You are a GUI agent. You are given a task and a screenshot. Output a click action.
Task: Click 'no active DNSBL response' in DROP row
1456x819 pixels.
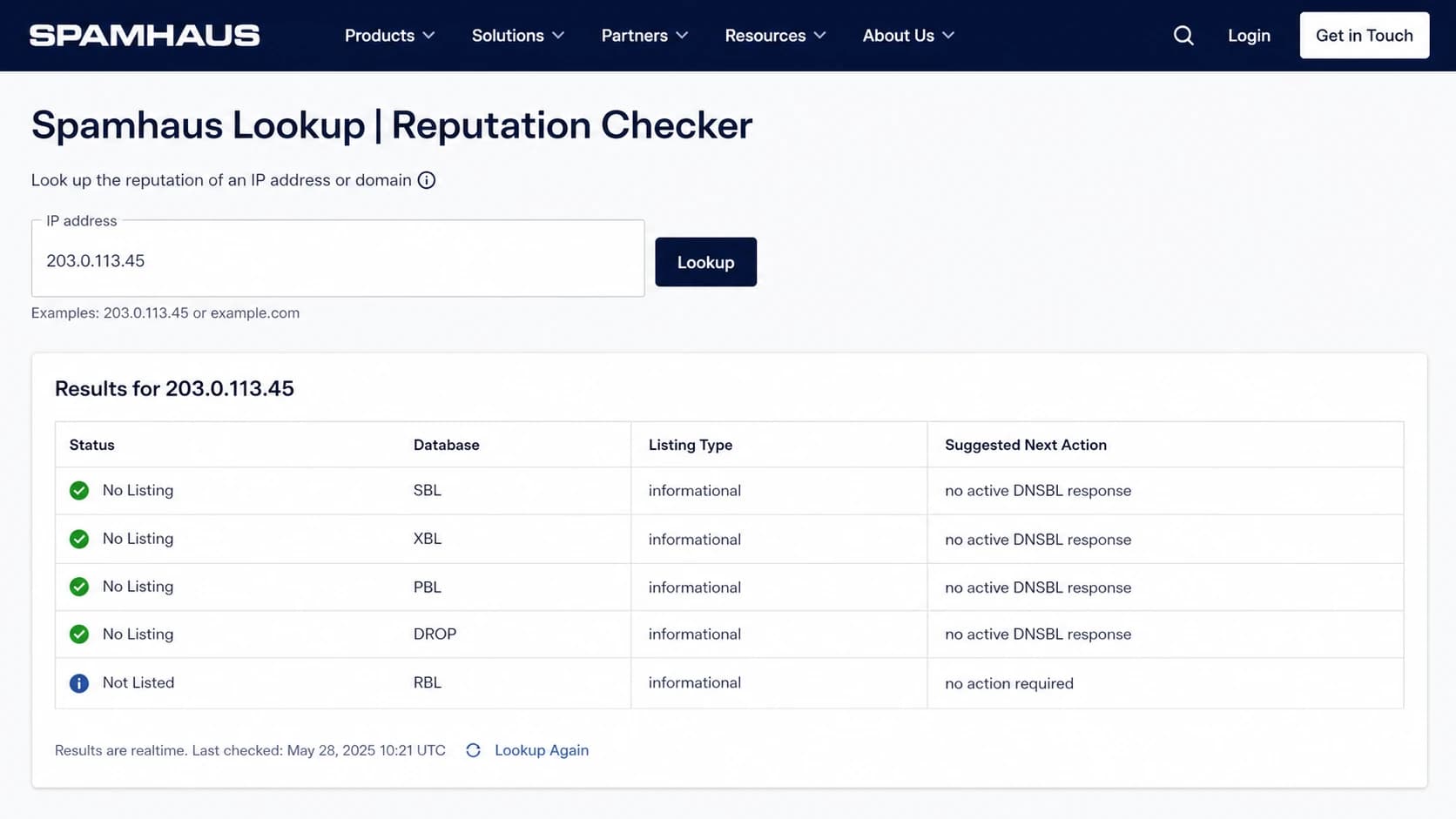(1038, 634)
